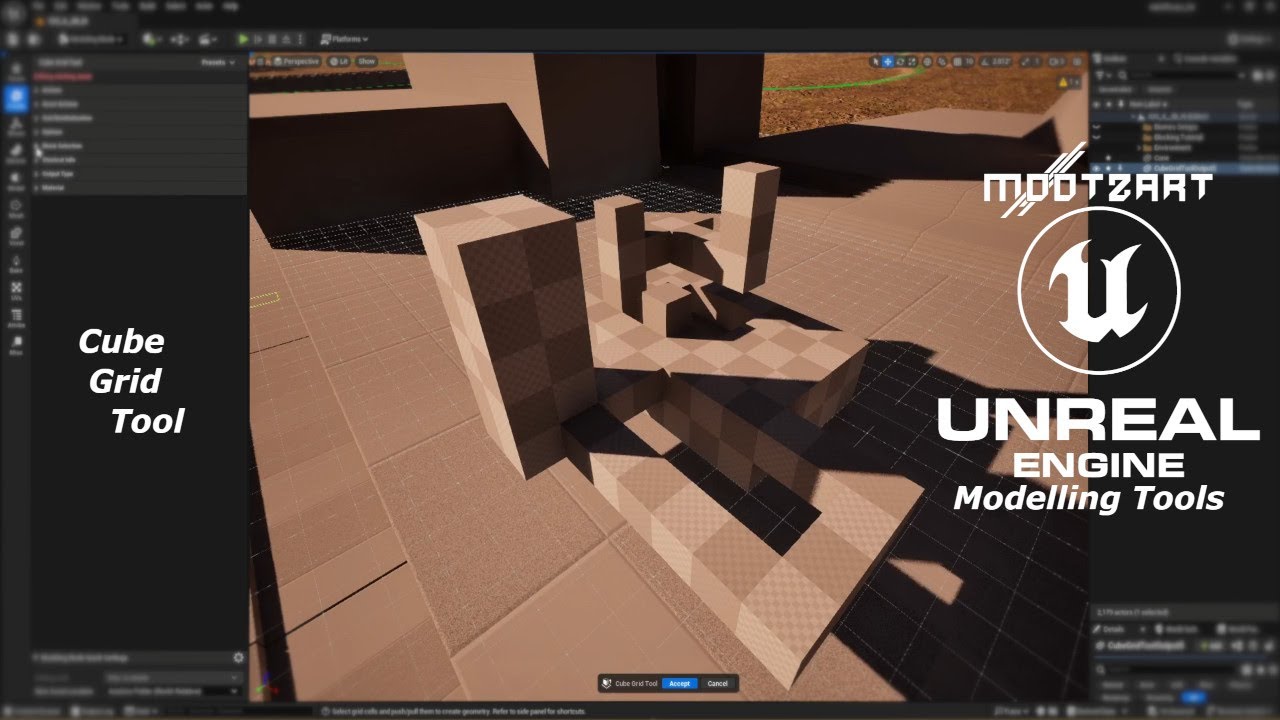Image resolution: width=1280 pixels, height=720 pixels.
Task: Click the viewport maximize icon at top right
Action: click(x=1076, y=62)
